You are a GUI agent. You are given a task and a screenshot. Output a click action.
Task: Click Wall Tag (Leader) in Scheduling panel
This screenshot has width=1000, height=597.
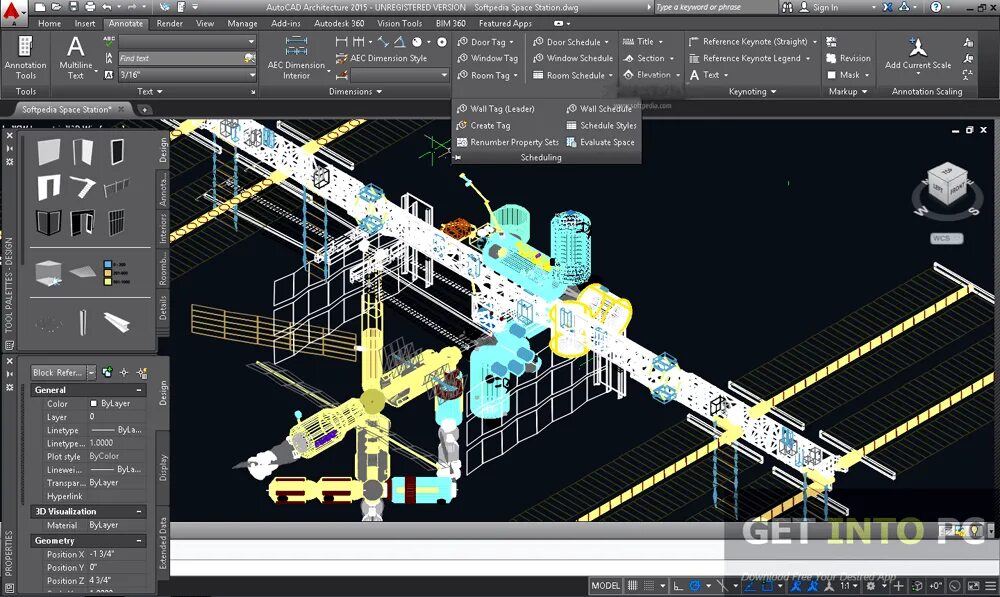point(496,109)
